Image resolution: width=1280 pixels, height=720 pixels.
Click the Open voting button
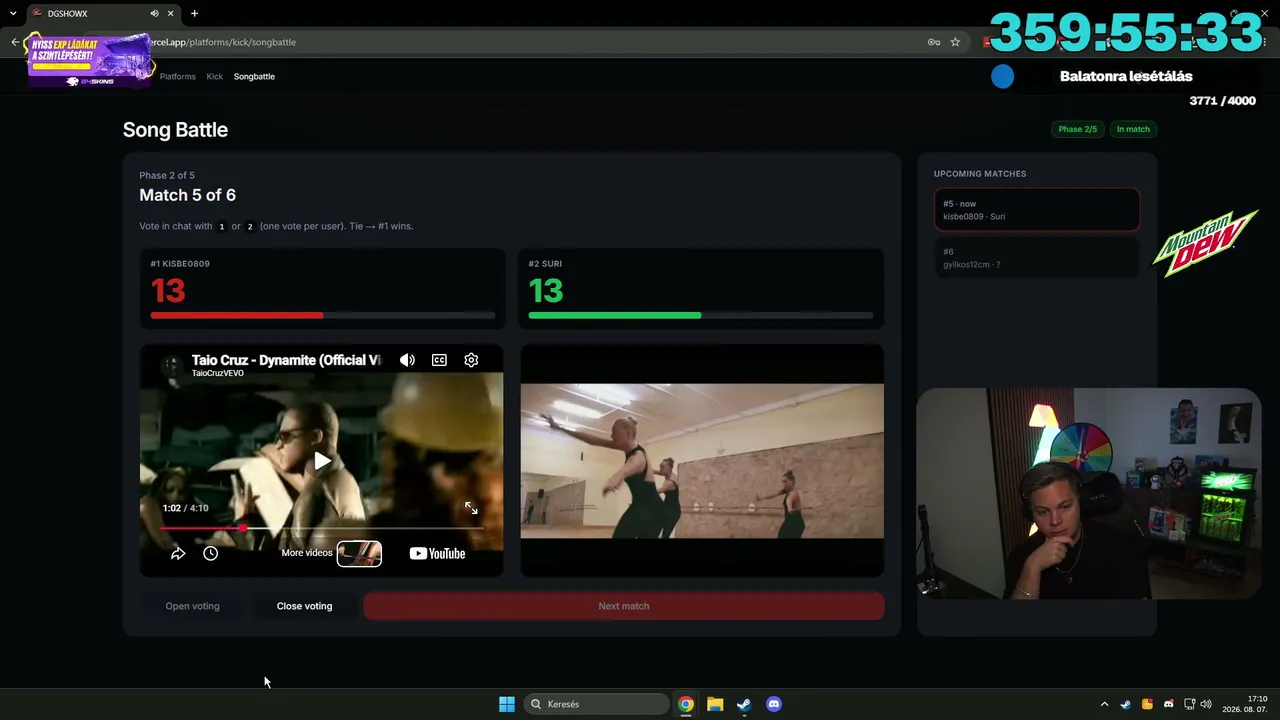pos(192,606)
